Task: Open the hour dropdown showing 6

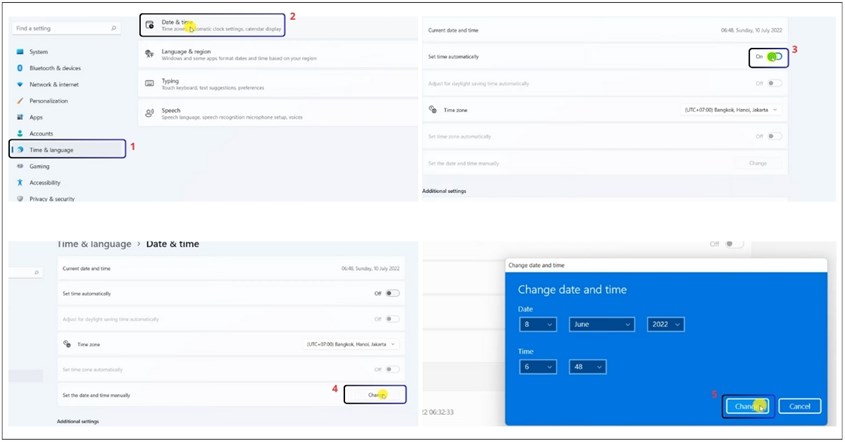Action: click(x=537, y=367)
